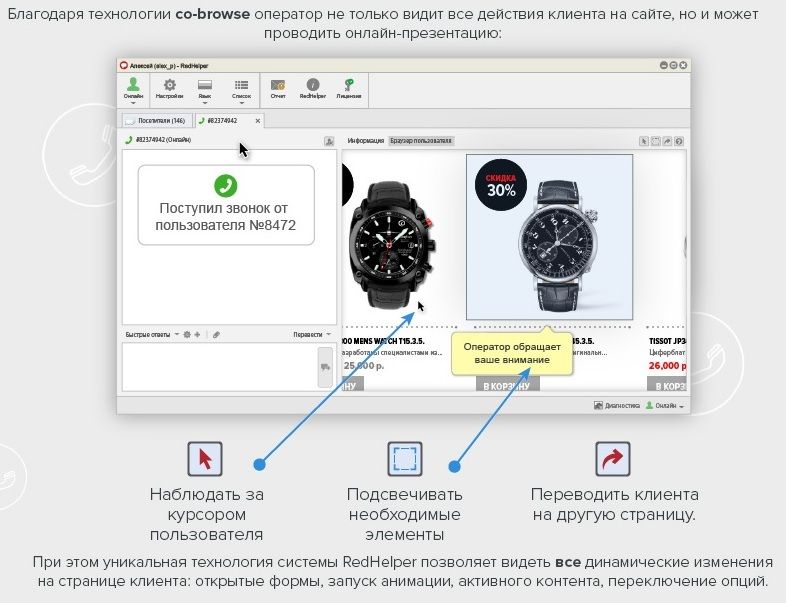Screen dimensions: 786x603
Task: Click the large red cursor icon
Action: (205, 459)
